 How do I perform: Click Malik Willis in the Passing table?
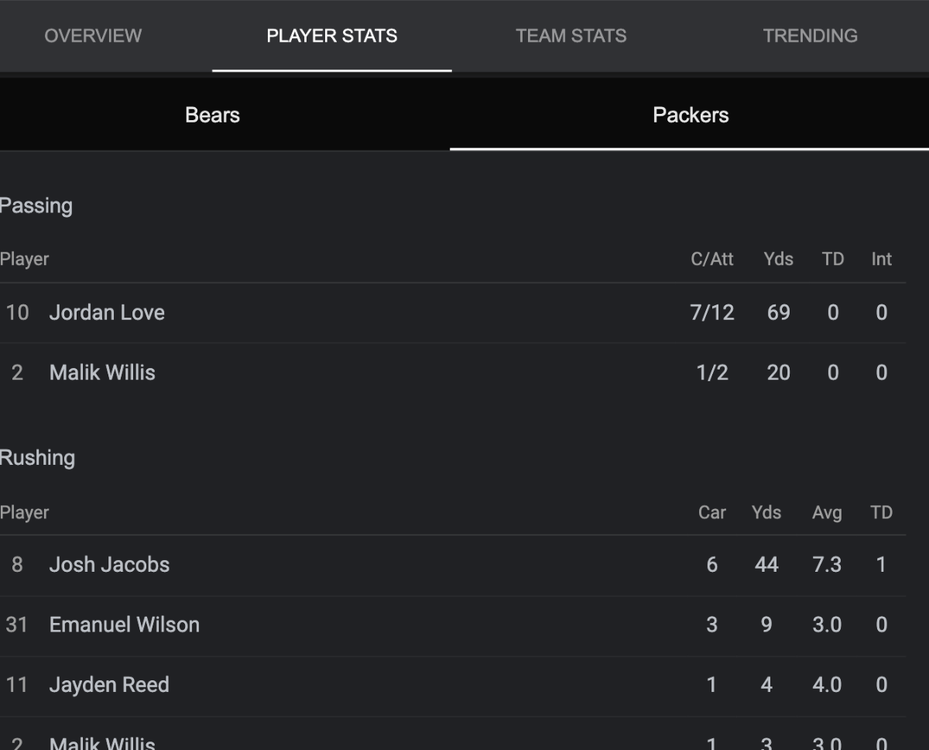pos(102,373)
